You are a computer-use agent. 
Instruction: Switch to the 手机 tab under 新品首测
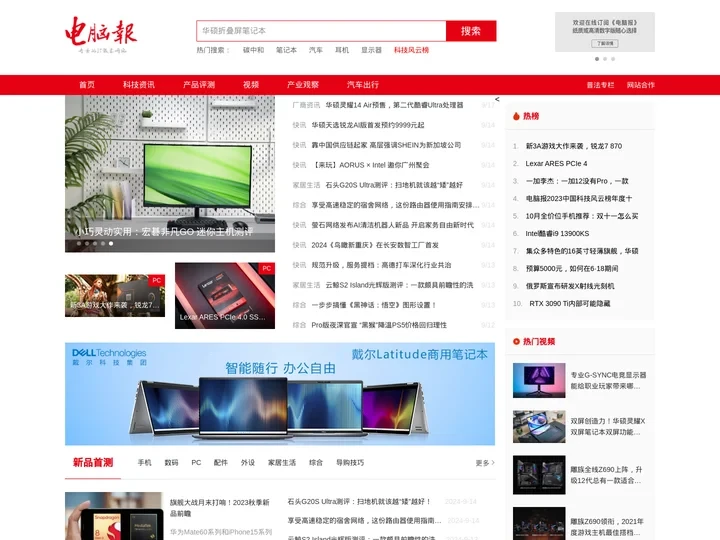[x=144, y=462]
